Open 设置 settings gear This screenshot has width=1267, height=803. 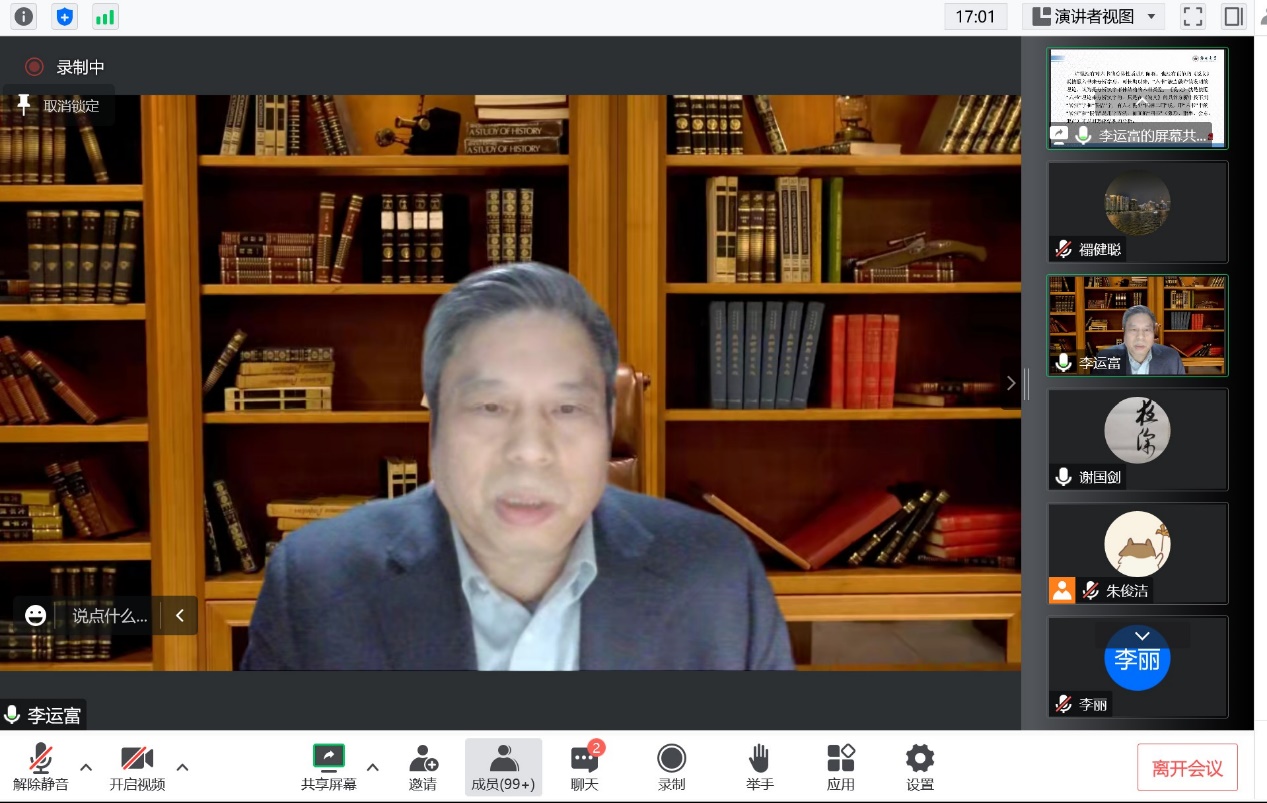pyautogui.click(x=920, y=767)
